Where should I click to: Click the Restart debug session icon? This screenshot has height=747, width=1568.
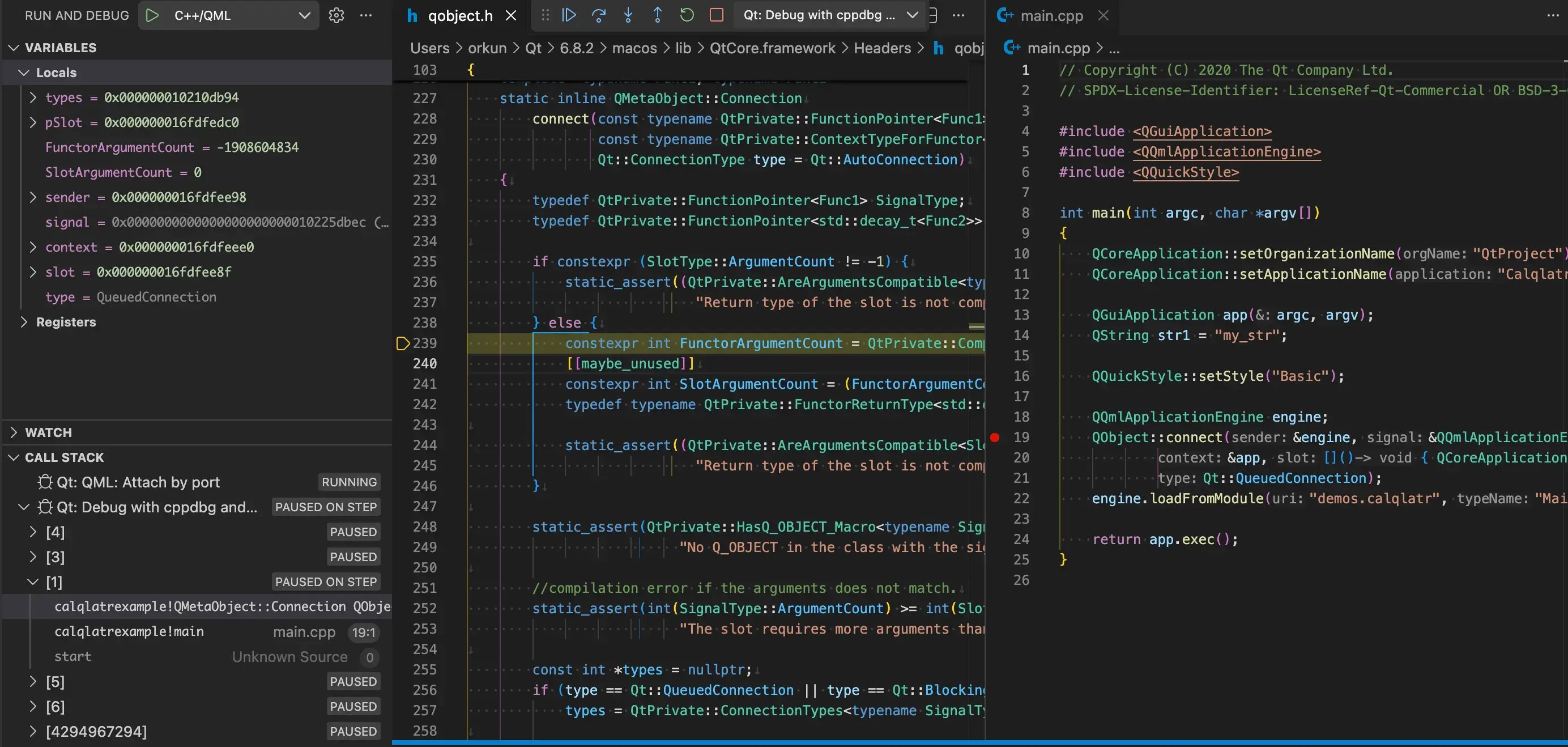pyautogui.click(x=687, y=15)
